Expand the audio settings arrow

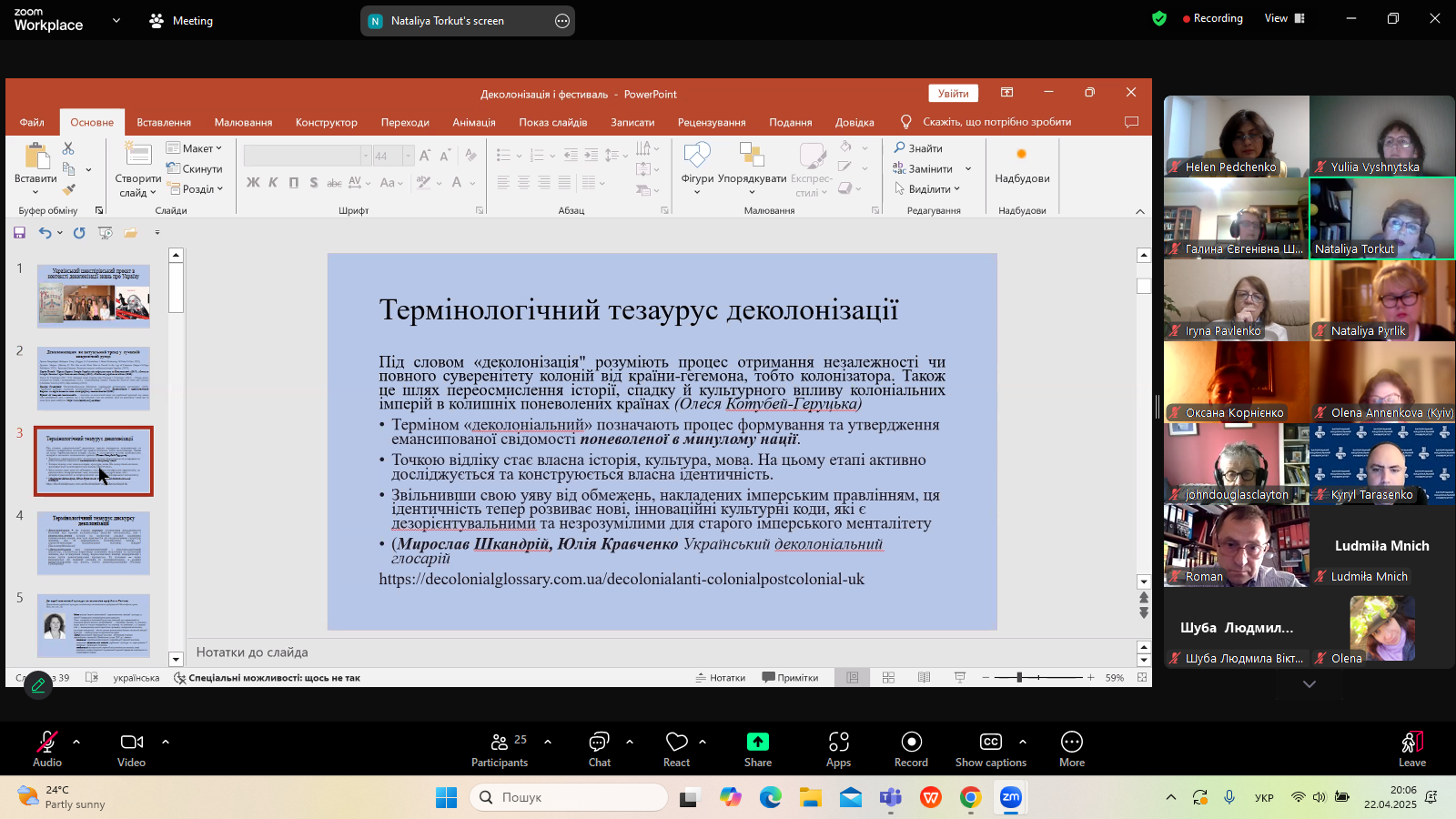coord(76,742)
